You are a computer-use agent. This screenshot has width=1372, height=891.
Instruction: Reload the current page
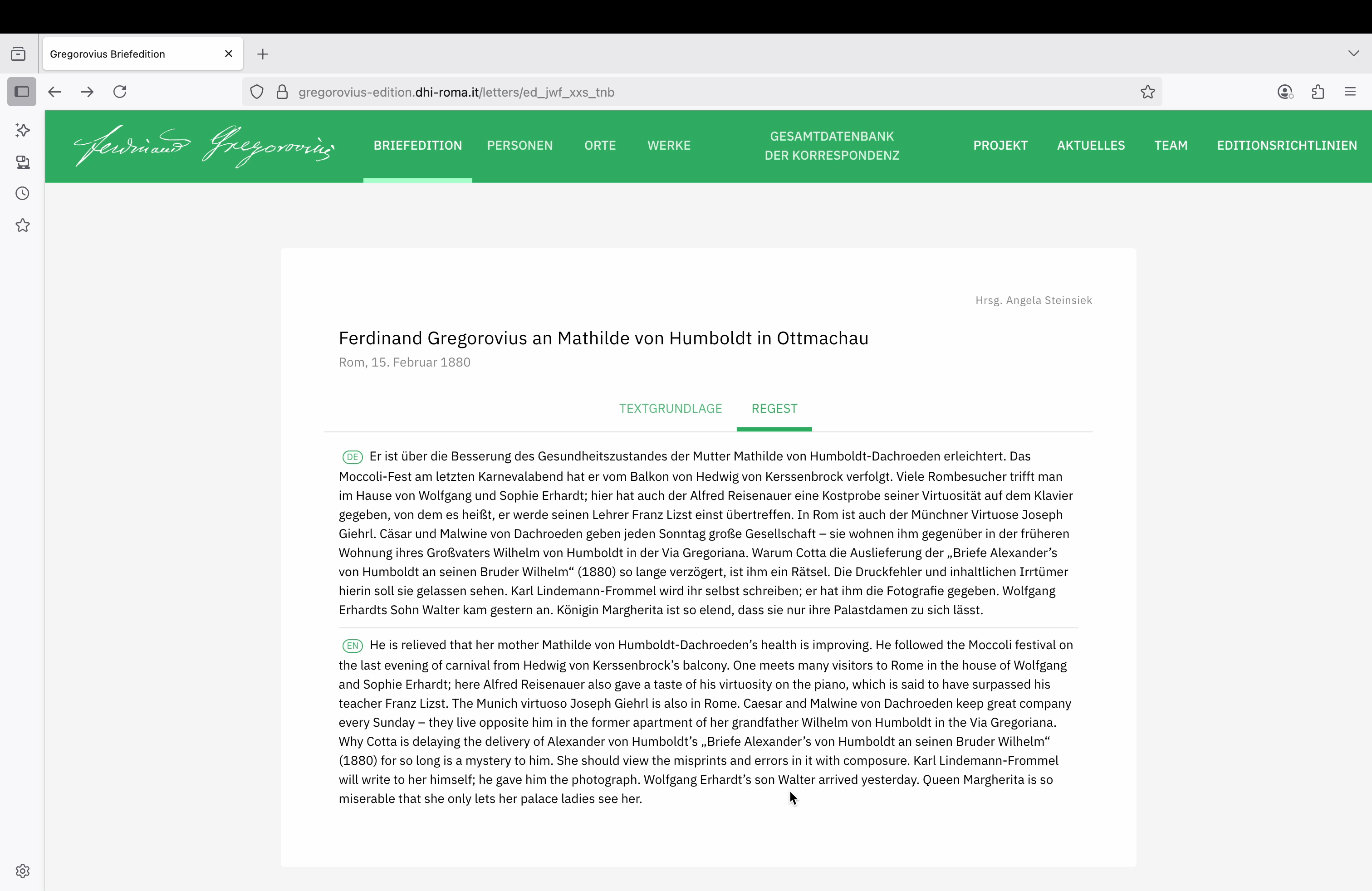[120, 92]
